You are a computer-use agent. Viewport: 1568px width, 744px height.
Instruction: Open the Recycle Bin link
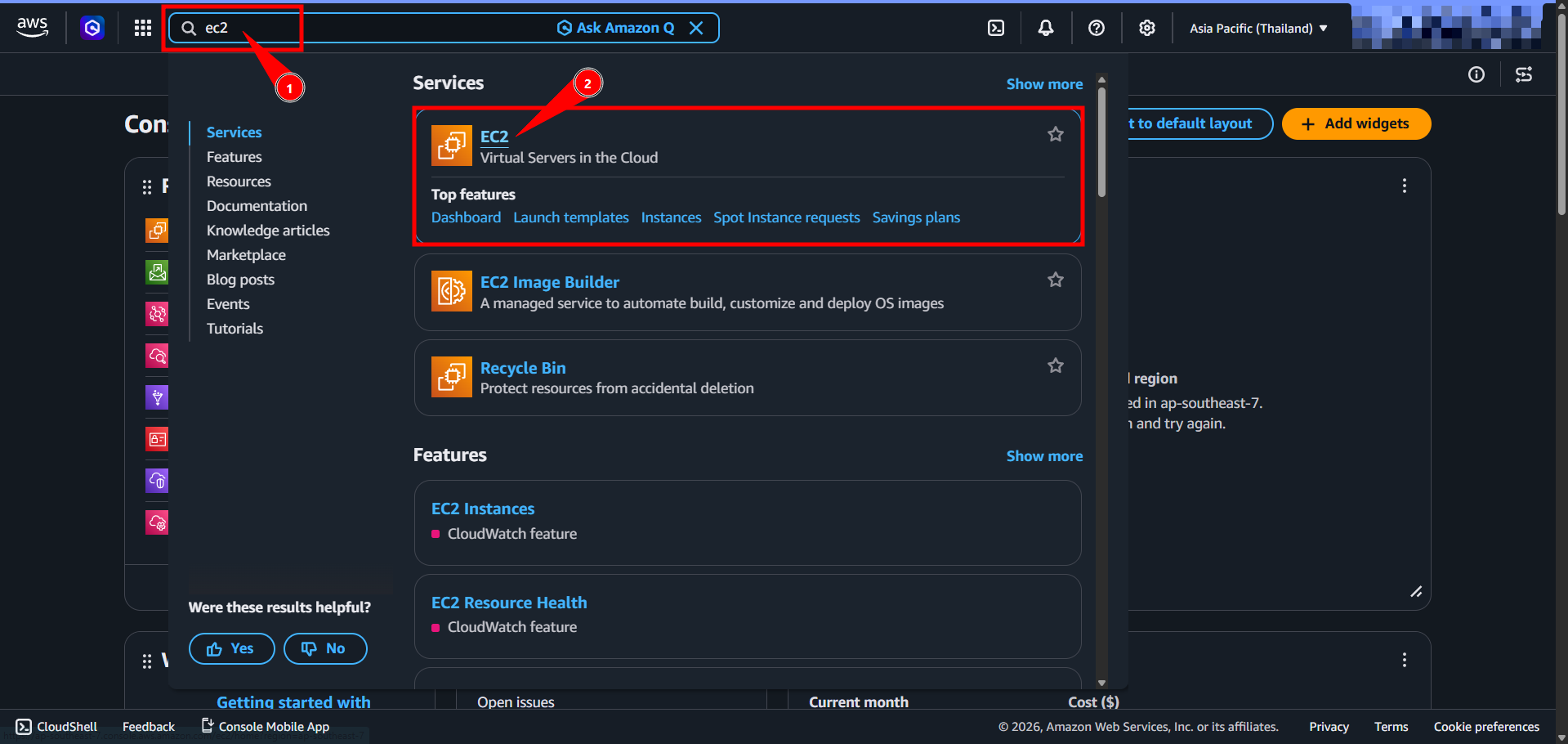[523, 368]
